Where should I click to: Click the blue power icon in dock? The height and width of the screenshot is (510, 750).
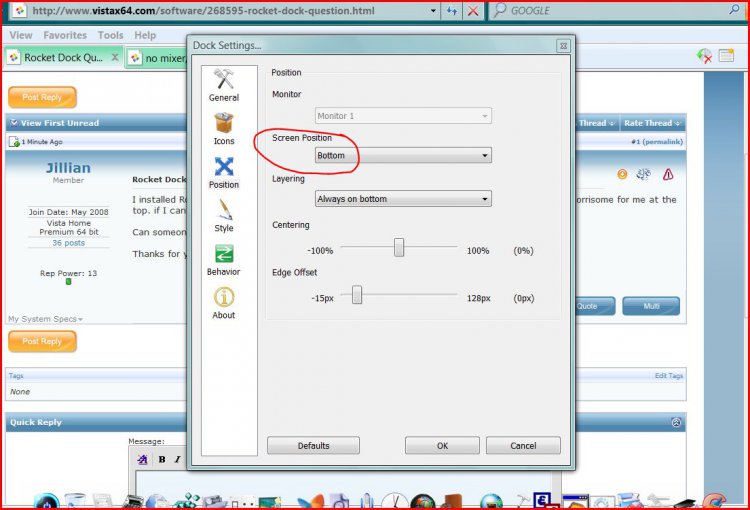[46, 501]
